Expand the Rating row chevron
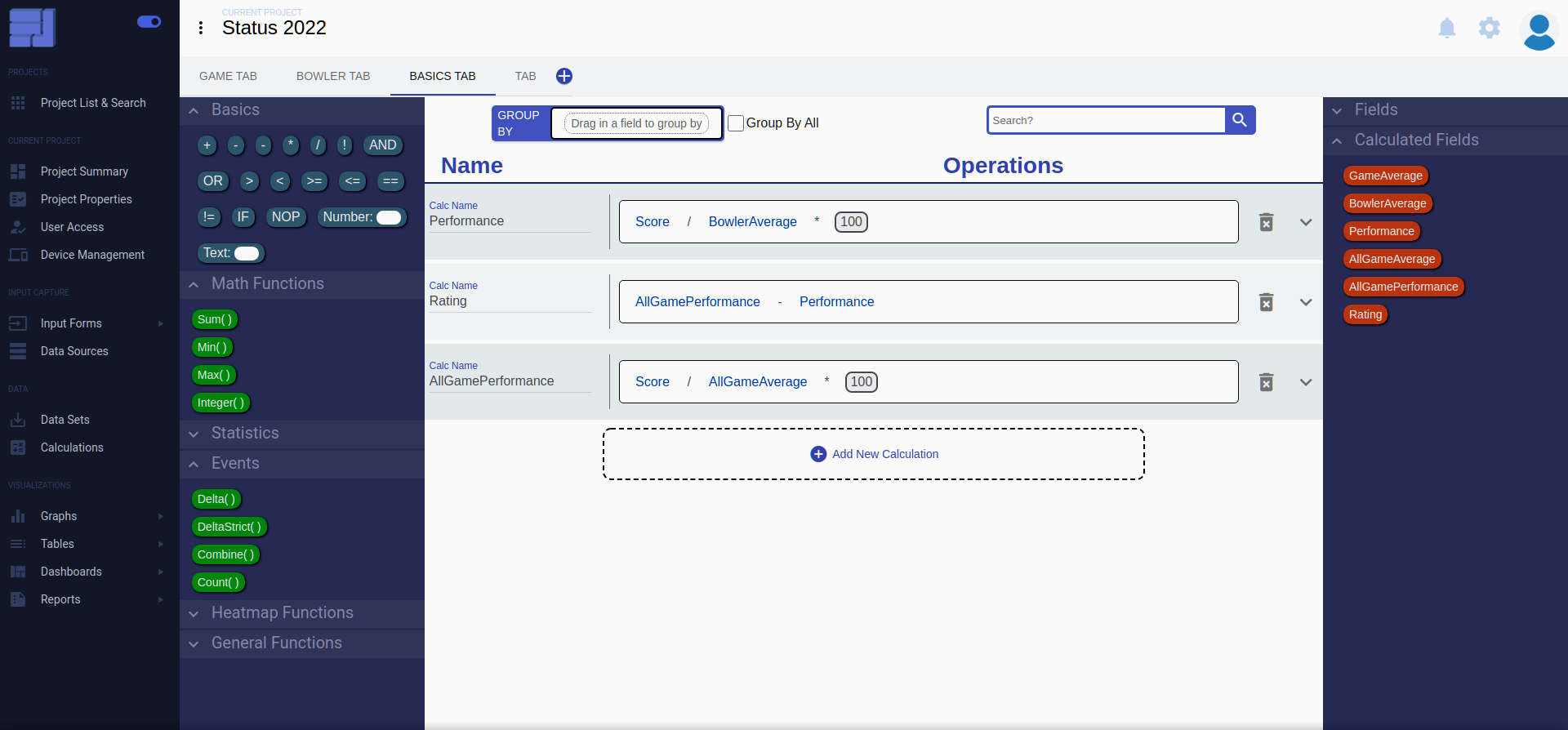 (1306, 302)
